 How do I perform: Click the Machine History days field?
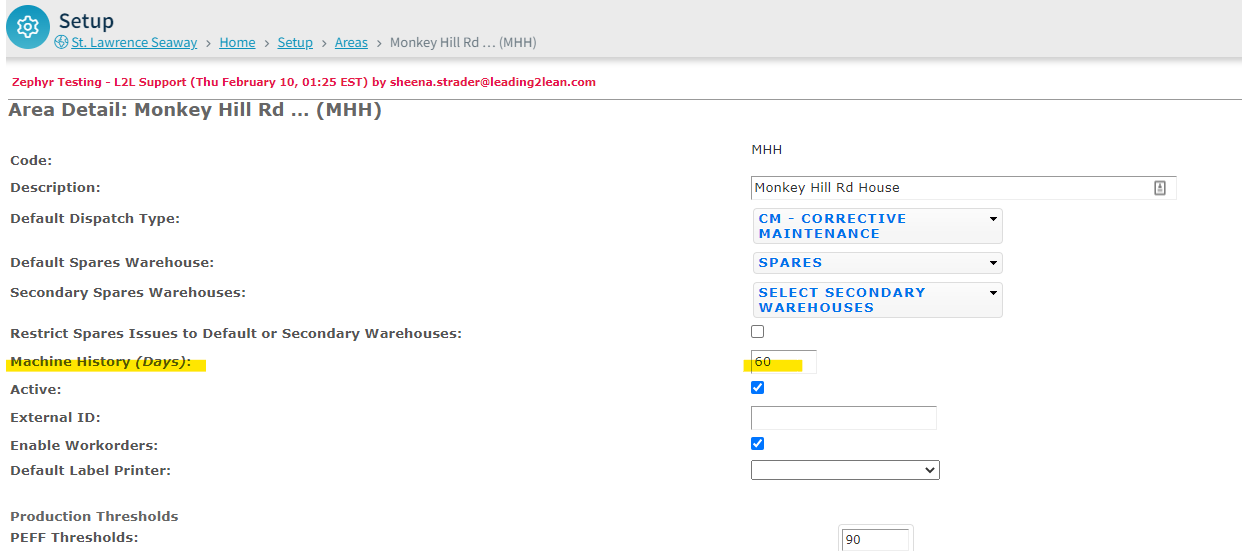(783, 361)
